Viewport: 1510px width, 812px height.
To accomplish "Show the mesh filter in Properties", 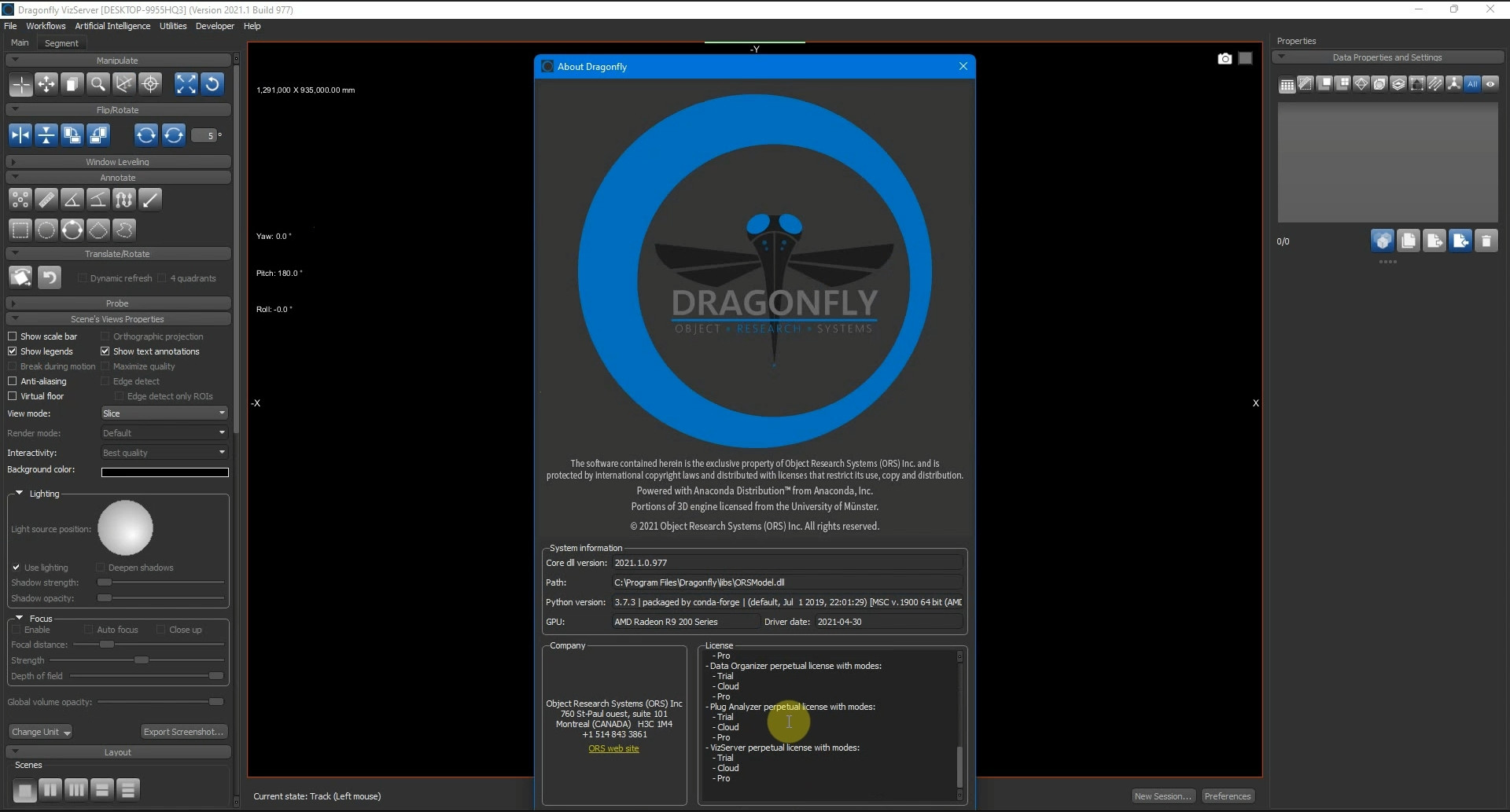I will tap(1361, 84).
